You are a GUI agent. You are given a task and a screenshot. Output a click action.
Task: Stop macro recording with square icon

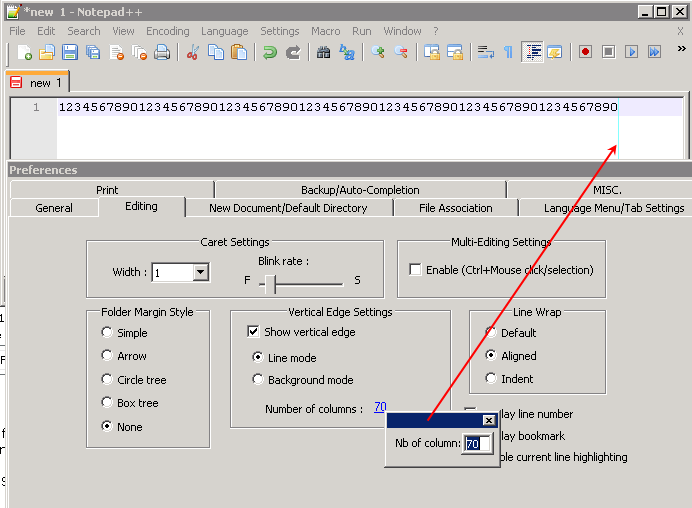609,52
